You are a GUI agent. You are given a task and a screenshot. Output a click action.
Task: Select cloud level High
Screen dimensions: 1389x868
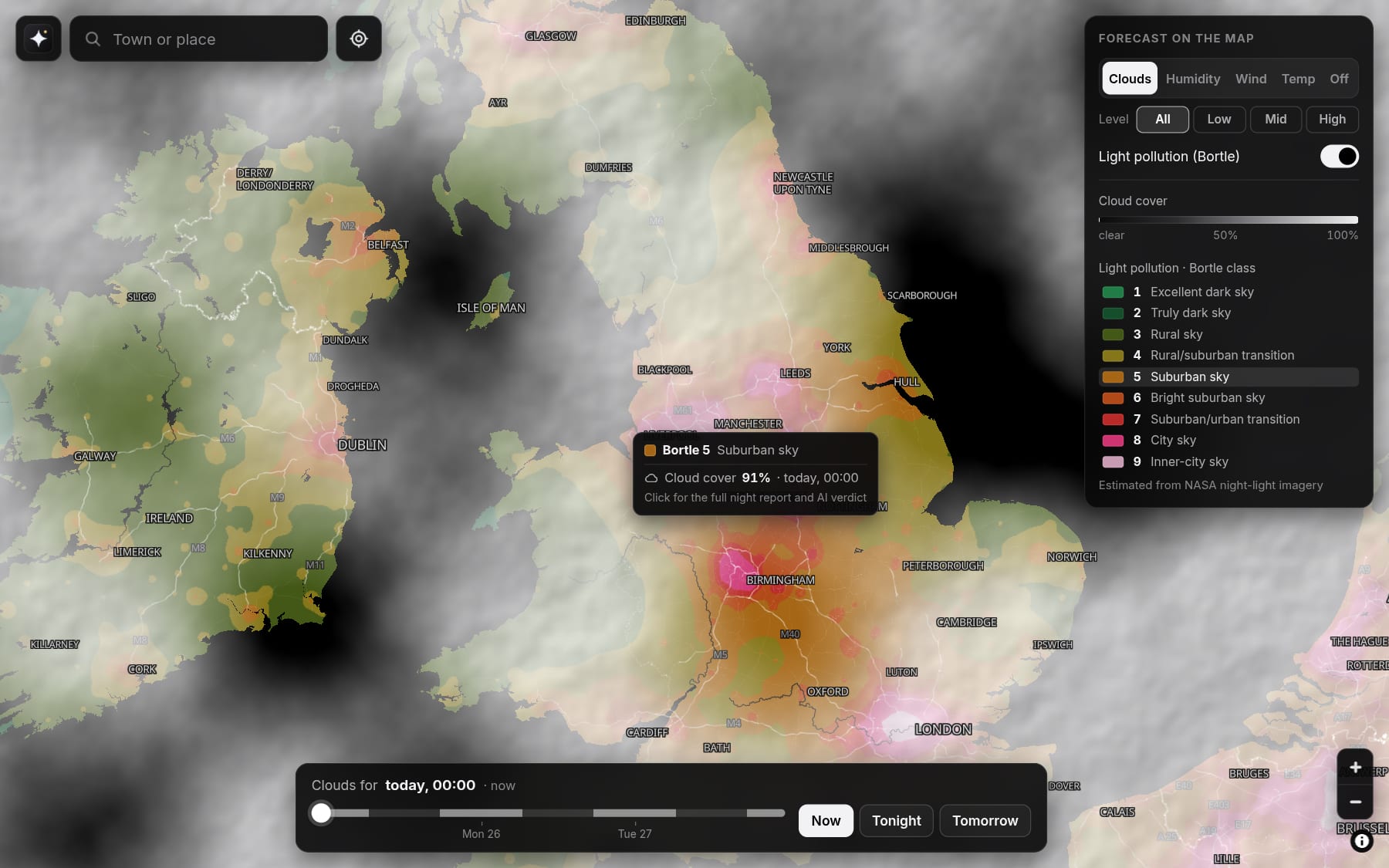click(1332, 119)
